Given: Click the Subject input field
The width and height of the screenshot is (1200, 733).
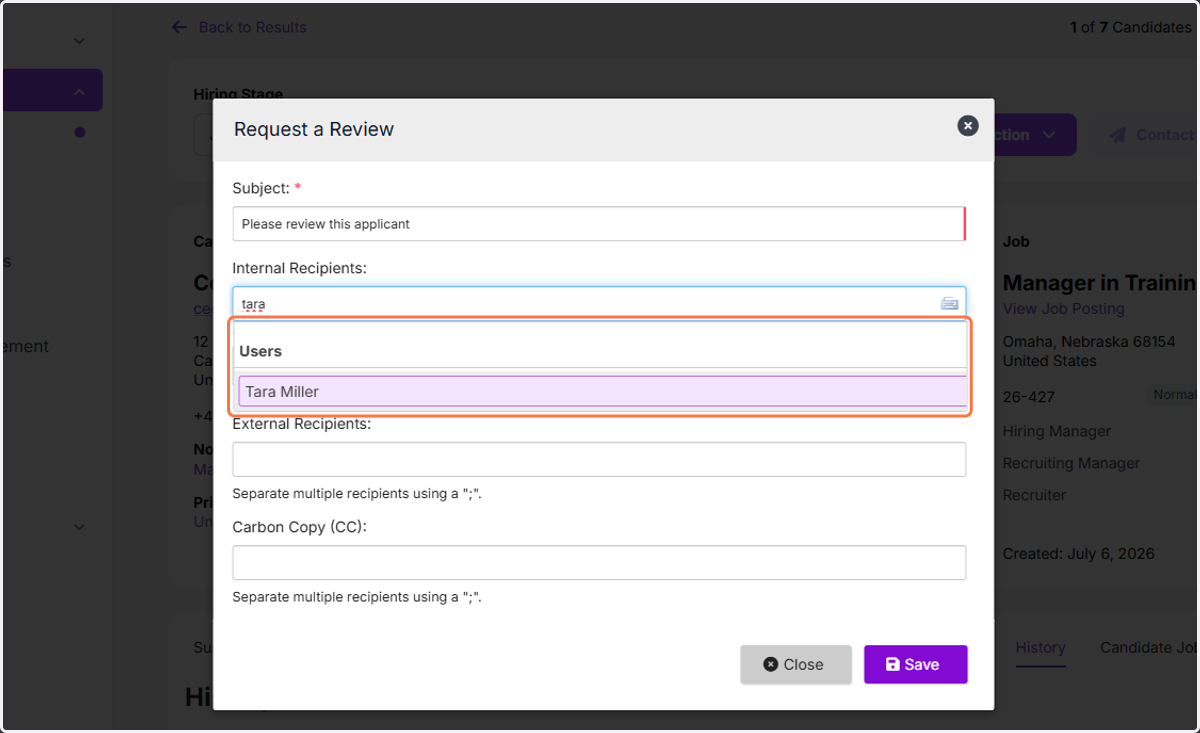Looking at the screenshot, I should pos(599,224).
